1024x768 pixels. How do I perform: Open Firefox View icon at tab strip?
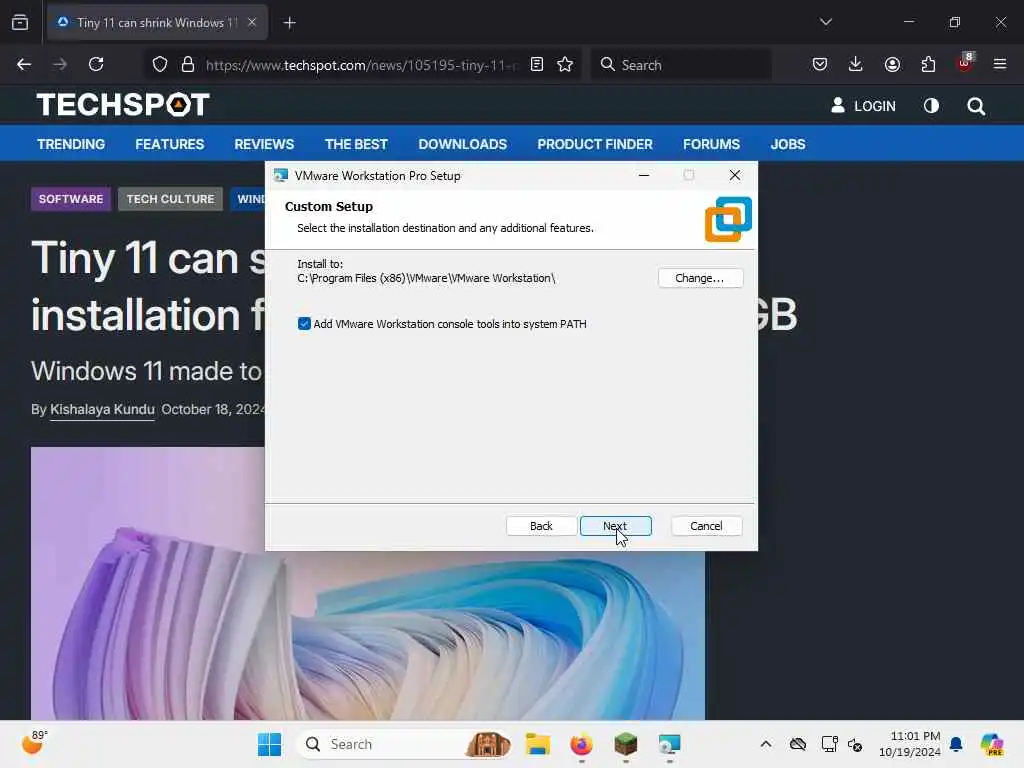coord(20,22)
